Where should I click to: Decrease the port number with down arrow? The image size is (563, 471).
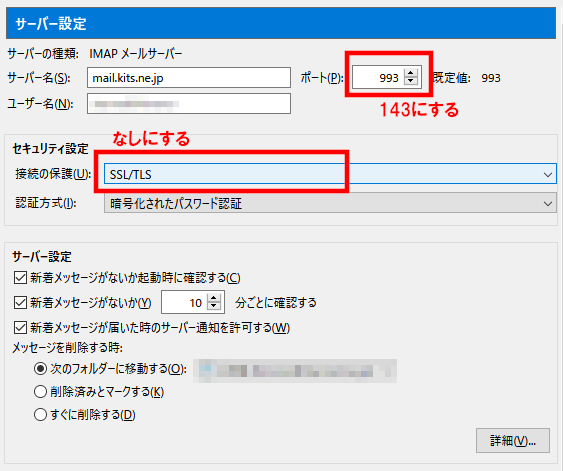click(x=410, y=81)
